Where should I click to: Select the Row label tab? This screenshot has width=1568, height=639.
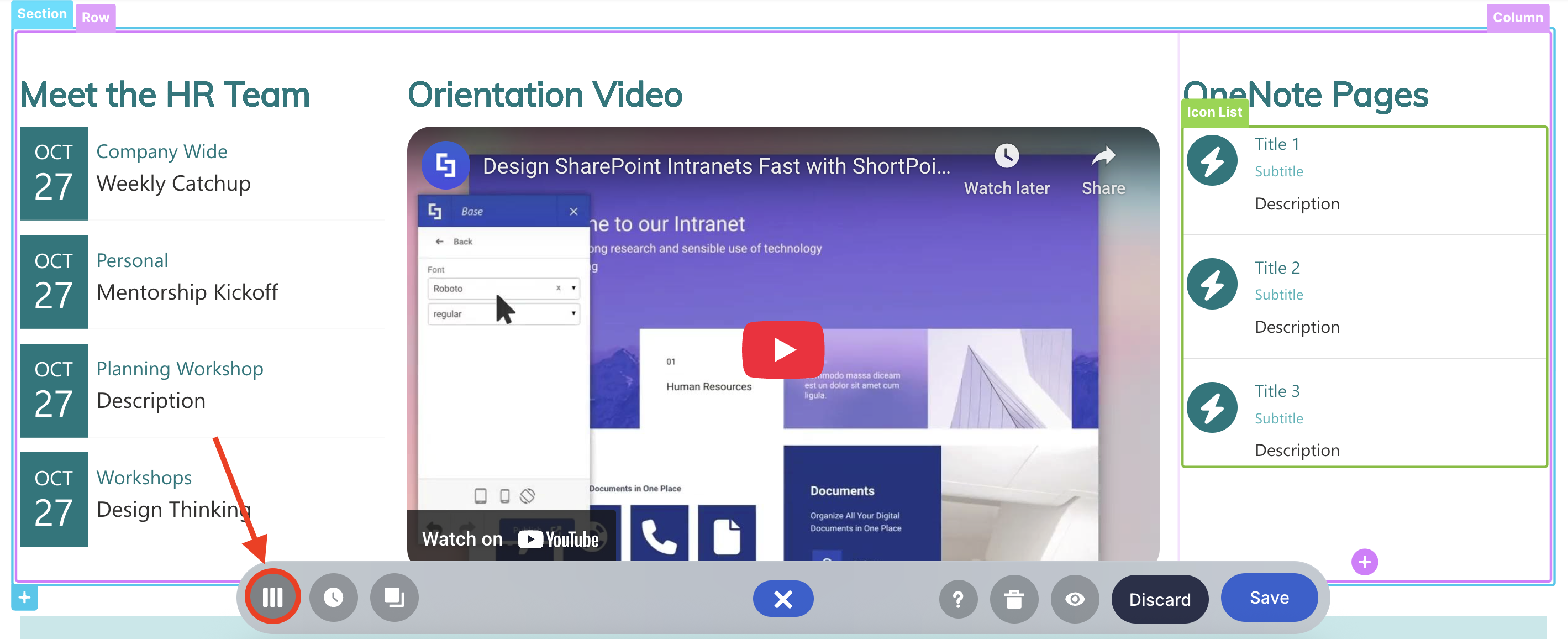tap(95, 17)
